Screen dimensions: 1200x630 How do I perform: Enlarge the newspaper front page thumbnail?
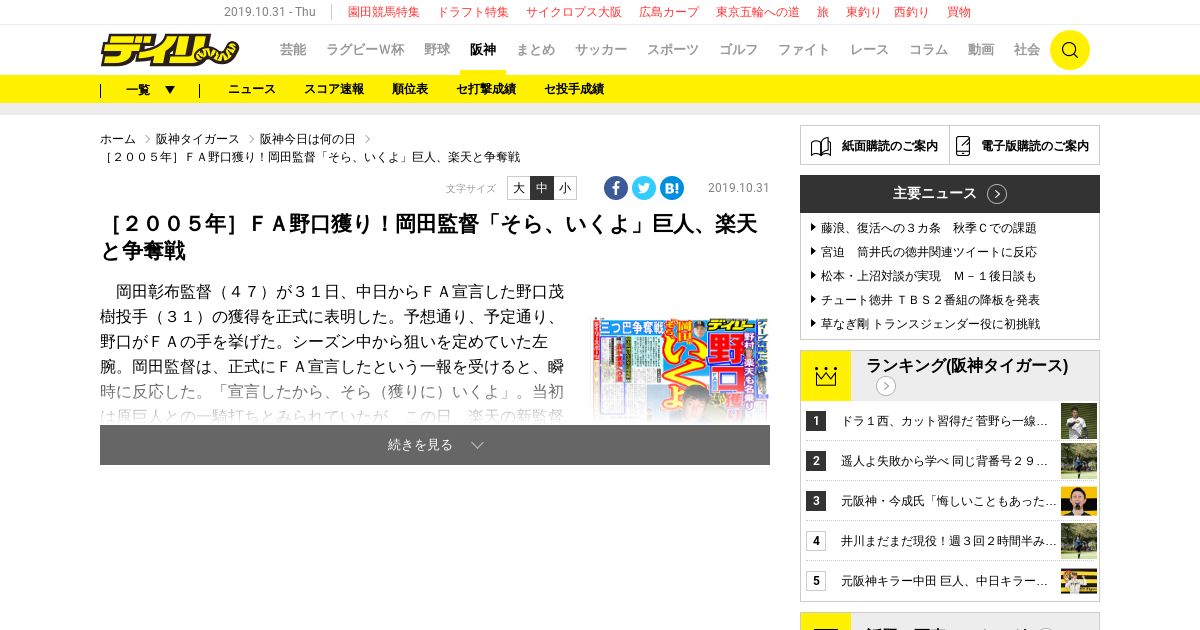coord(680,369)
